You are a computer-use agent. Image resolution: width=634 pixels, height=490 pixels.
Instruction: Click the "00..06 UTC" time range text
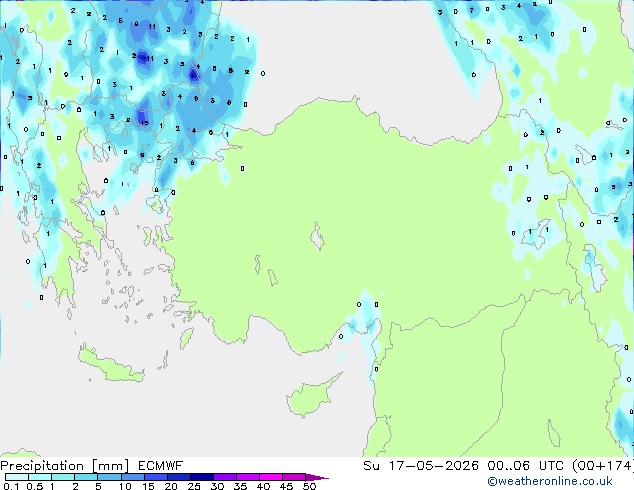526,466
